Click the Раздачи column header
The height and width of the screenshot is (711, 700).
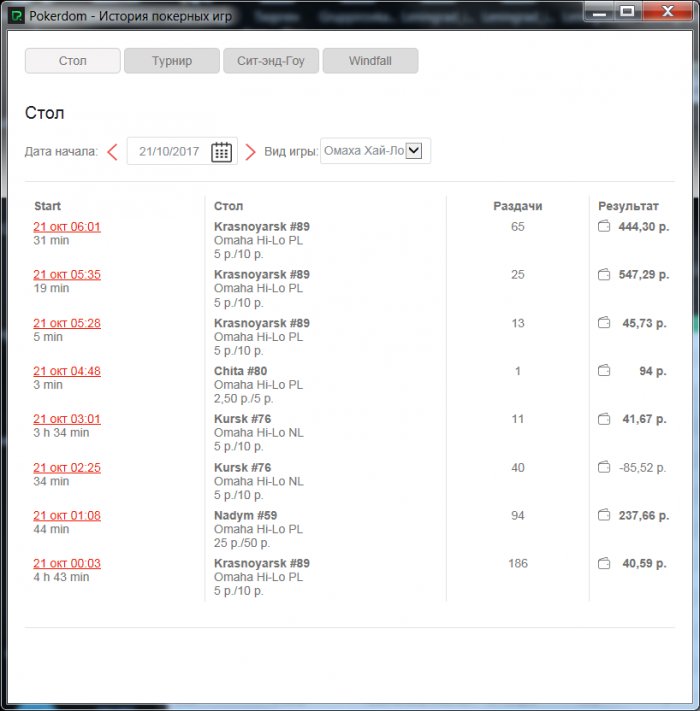pos(518,206)
